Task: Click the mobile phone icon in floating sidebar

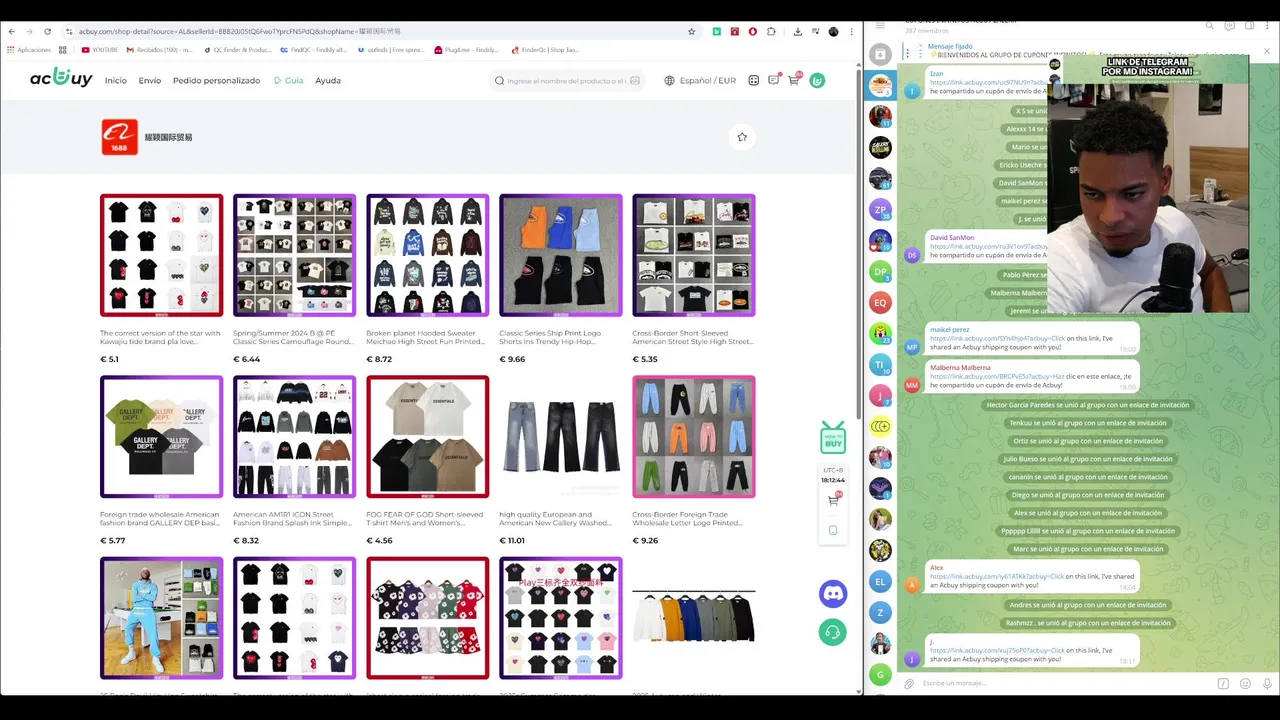Action: (833, 530)
